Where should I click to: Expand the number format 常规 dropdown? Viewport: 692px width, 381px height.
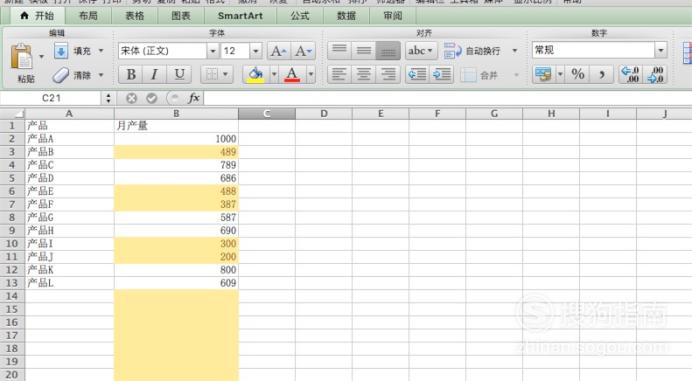point(660,50)
